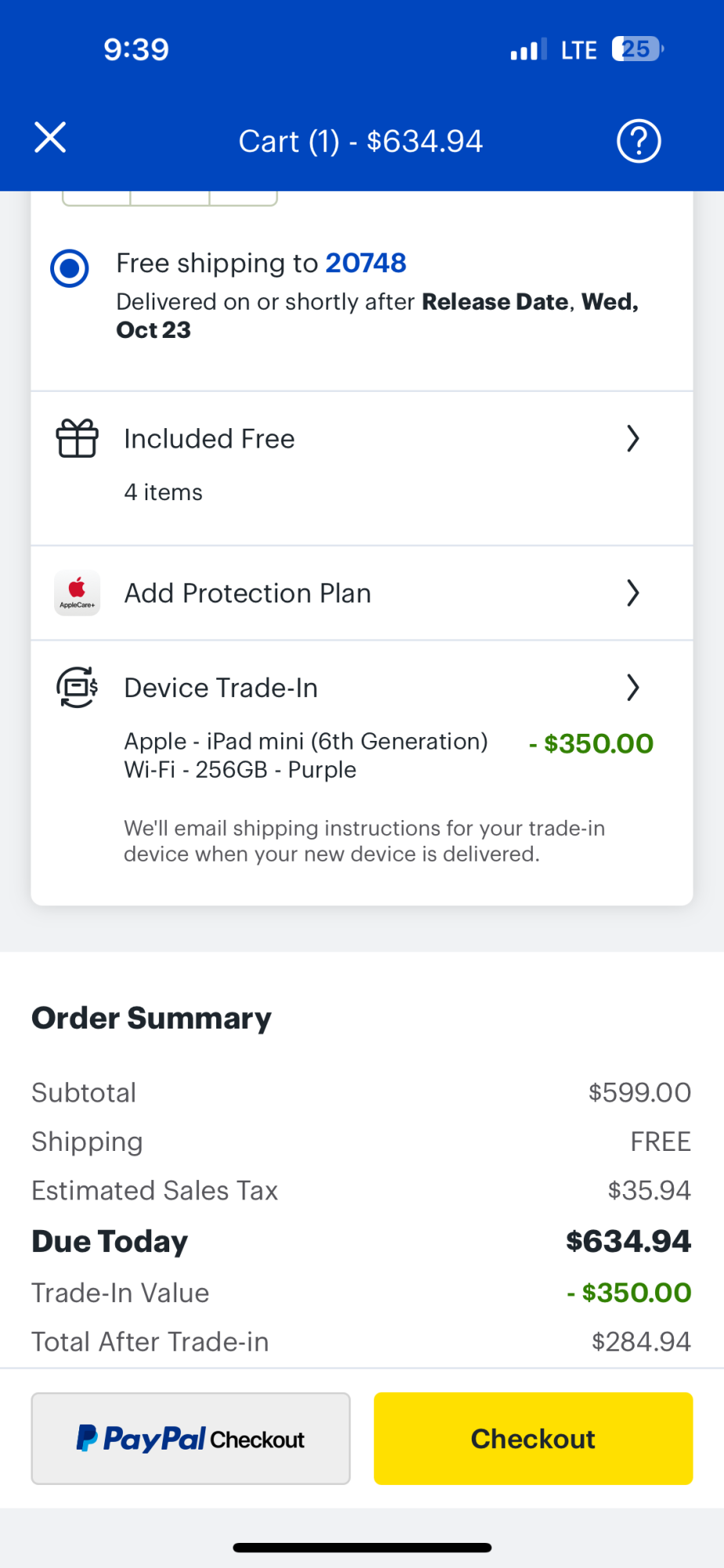Open Add Protection Plan chevron
The height and width of the screenshot is (1568, 724).
(x=633, y=593)
